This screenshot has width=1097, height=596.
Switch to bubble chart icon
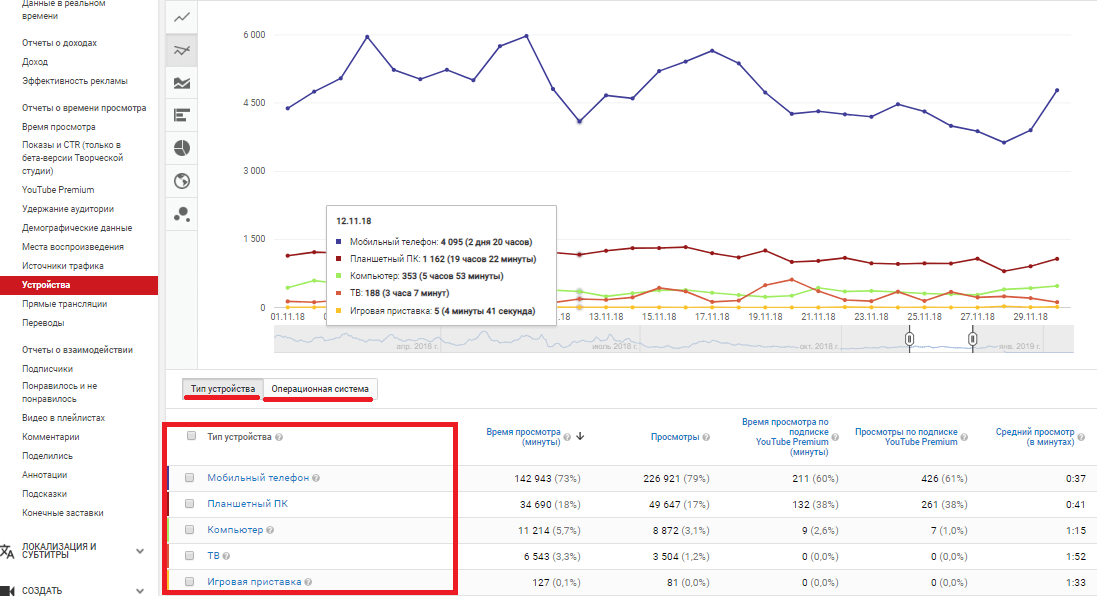(x=182, y=214)
